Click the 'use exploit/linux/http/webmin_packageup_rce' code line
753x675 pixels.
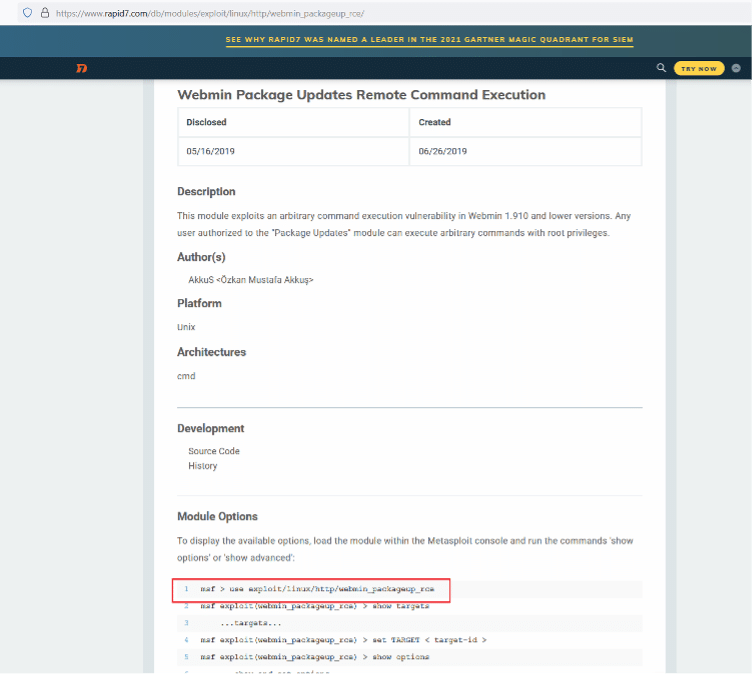point(317,590)
